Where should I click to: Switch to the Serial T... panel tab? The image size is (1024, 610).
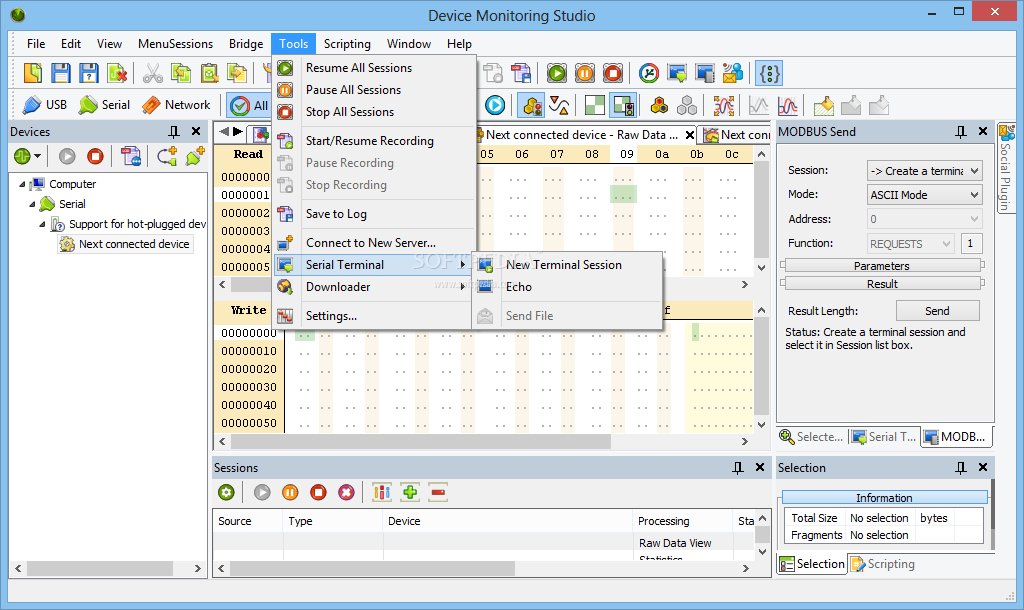[884, 437]
